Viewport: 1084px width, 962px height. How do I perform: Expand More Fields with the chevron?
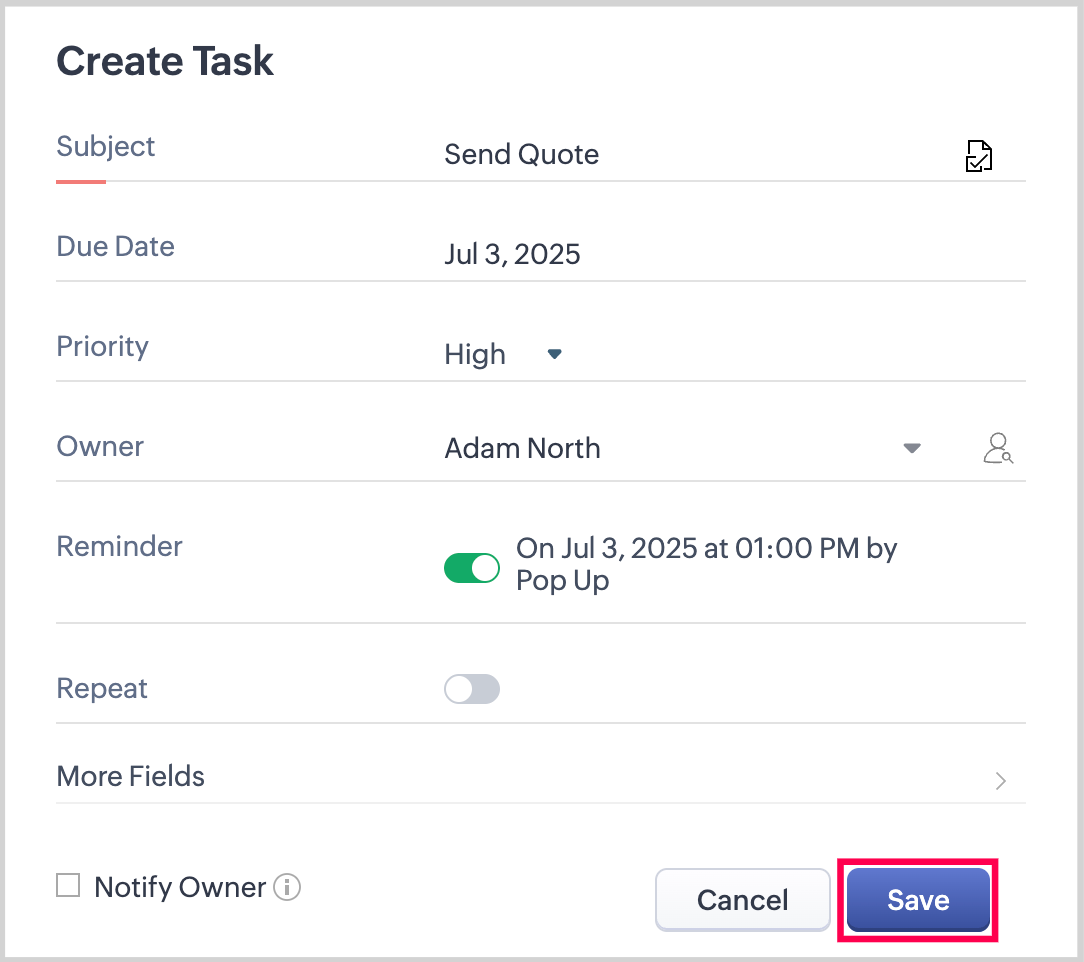point(1000,780)
